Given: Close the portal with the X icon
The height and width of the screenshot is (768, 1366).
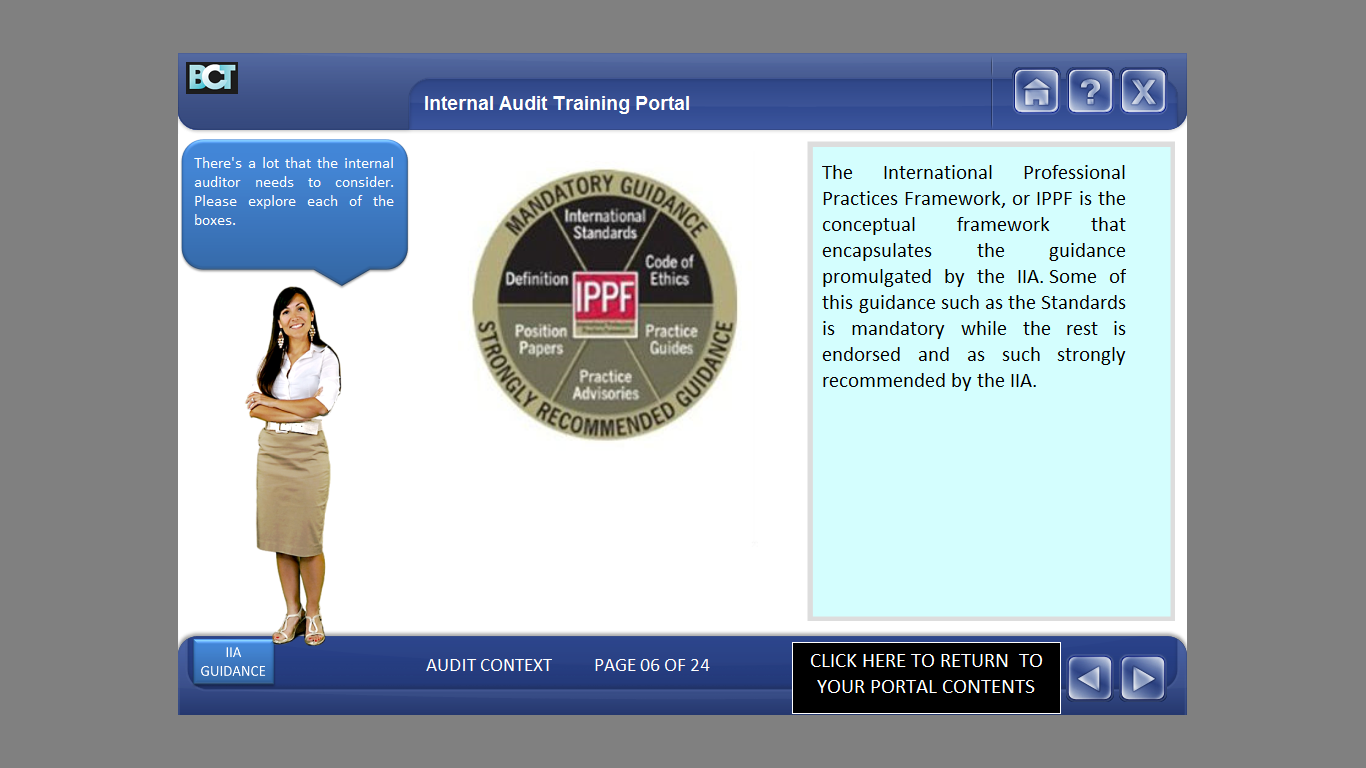Looking at the screenshot, I should click(x=1143, y=92).
